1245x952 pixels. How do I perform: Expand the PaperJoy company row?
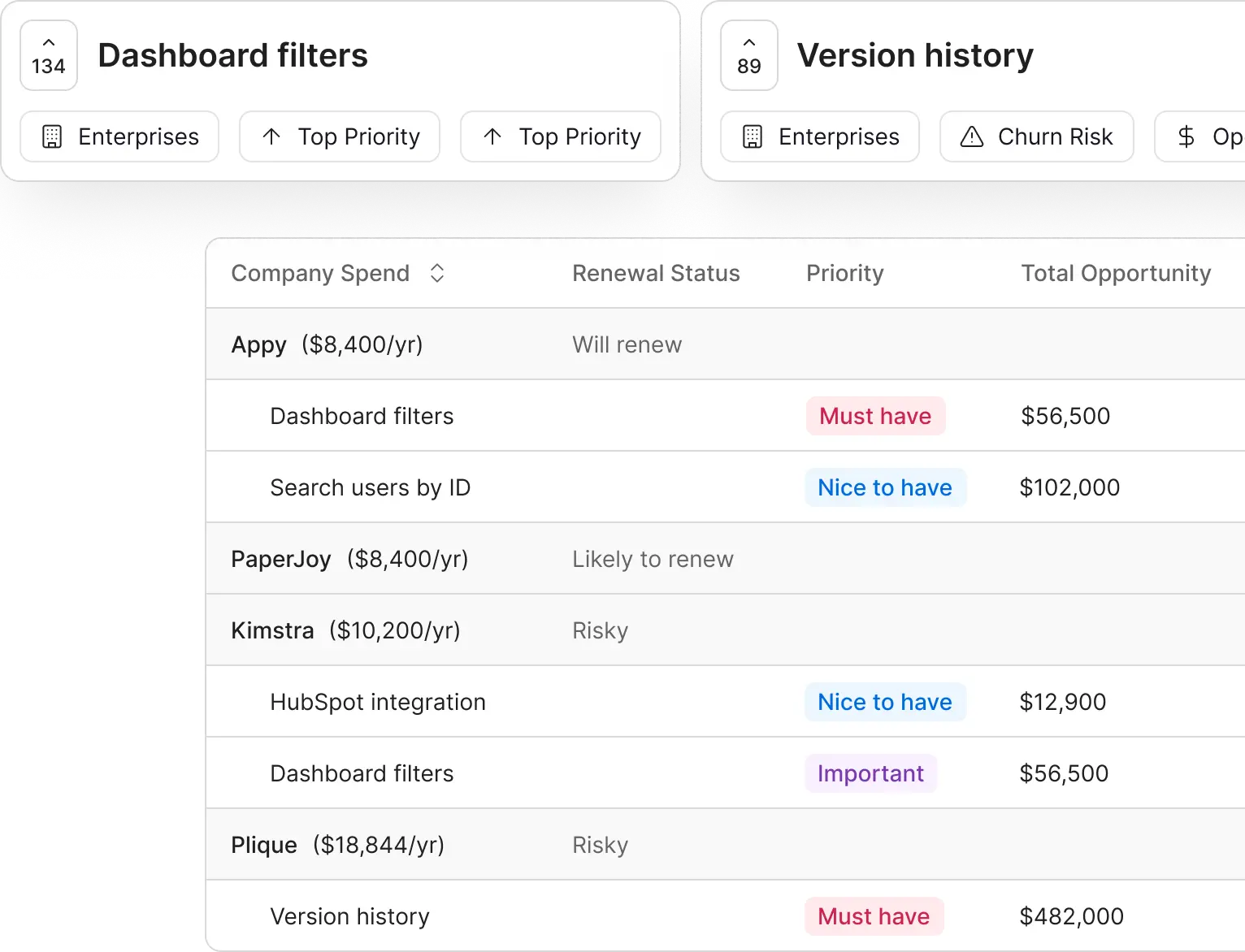click(280, 559)
